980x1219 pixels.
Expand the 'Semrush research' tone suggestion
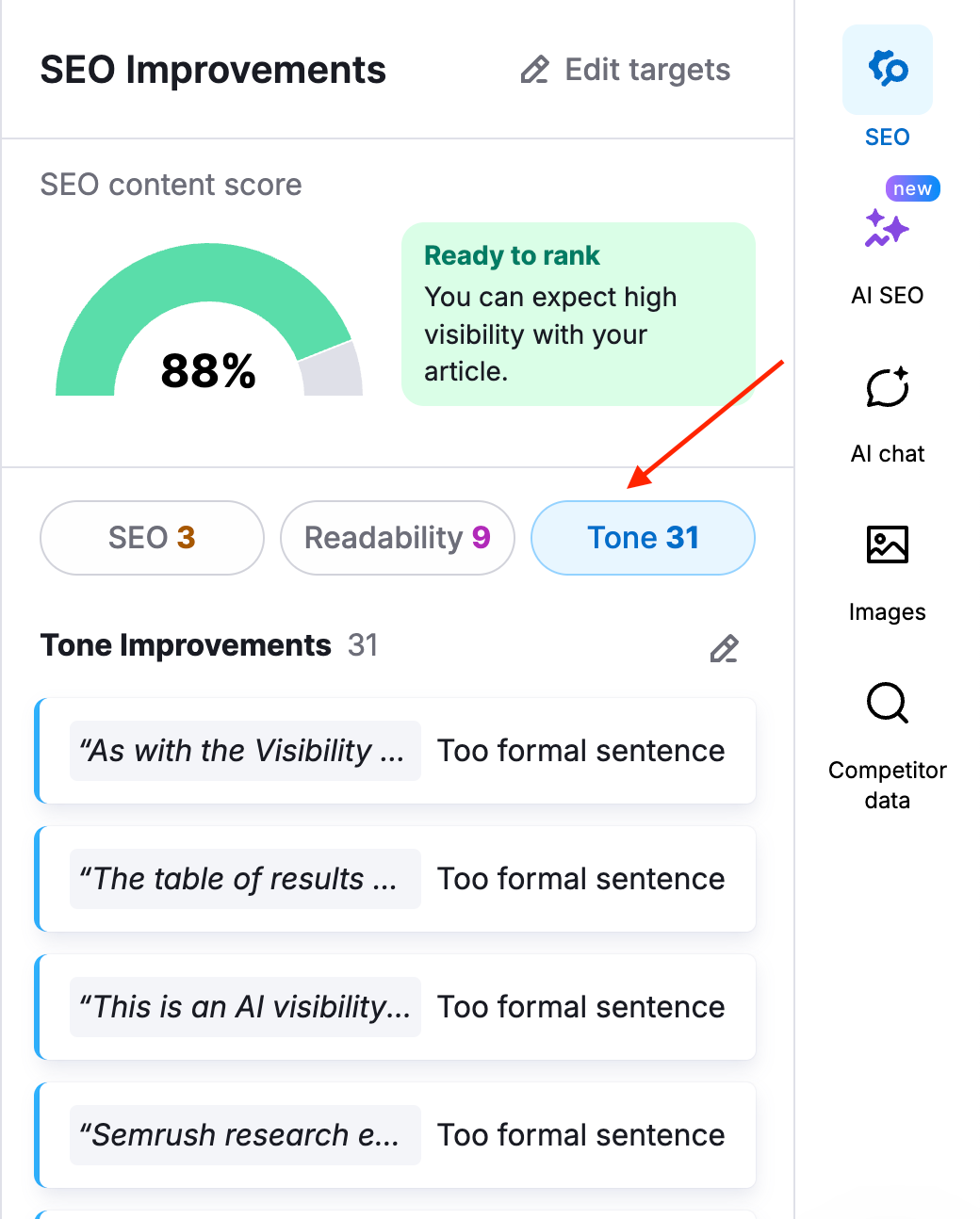(396, 1134)
